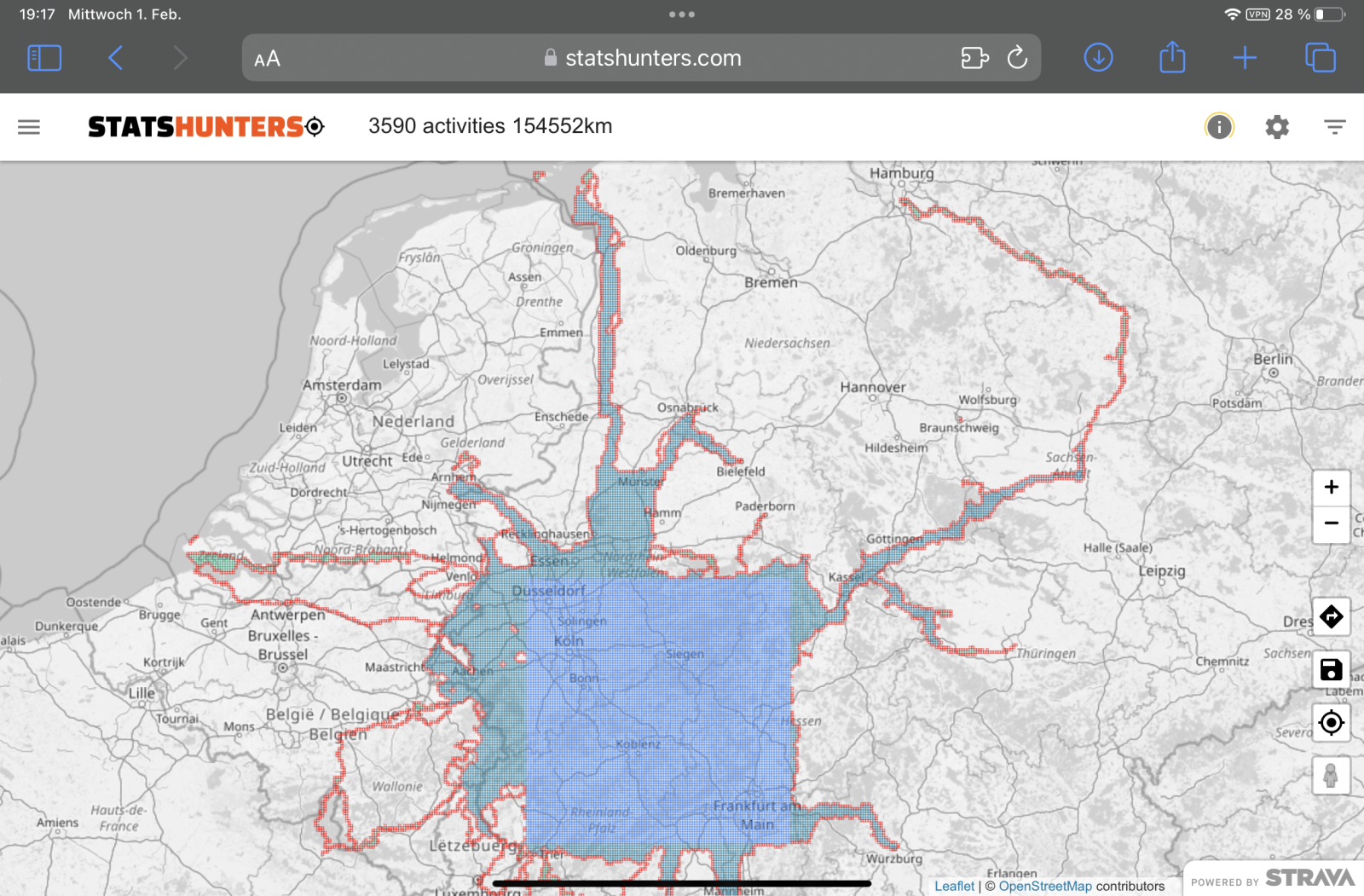Click the Maastricht map label

[x=395, y=667]
